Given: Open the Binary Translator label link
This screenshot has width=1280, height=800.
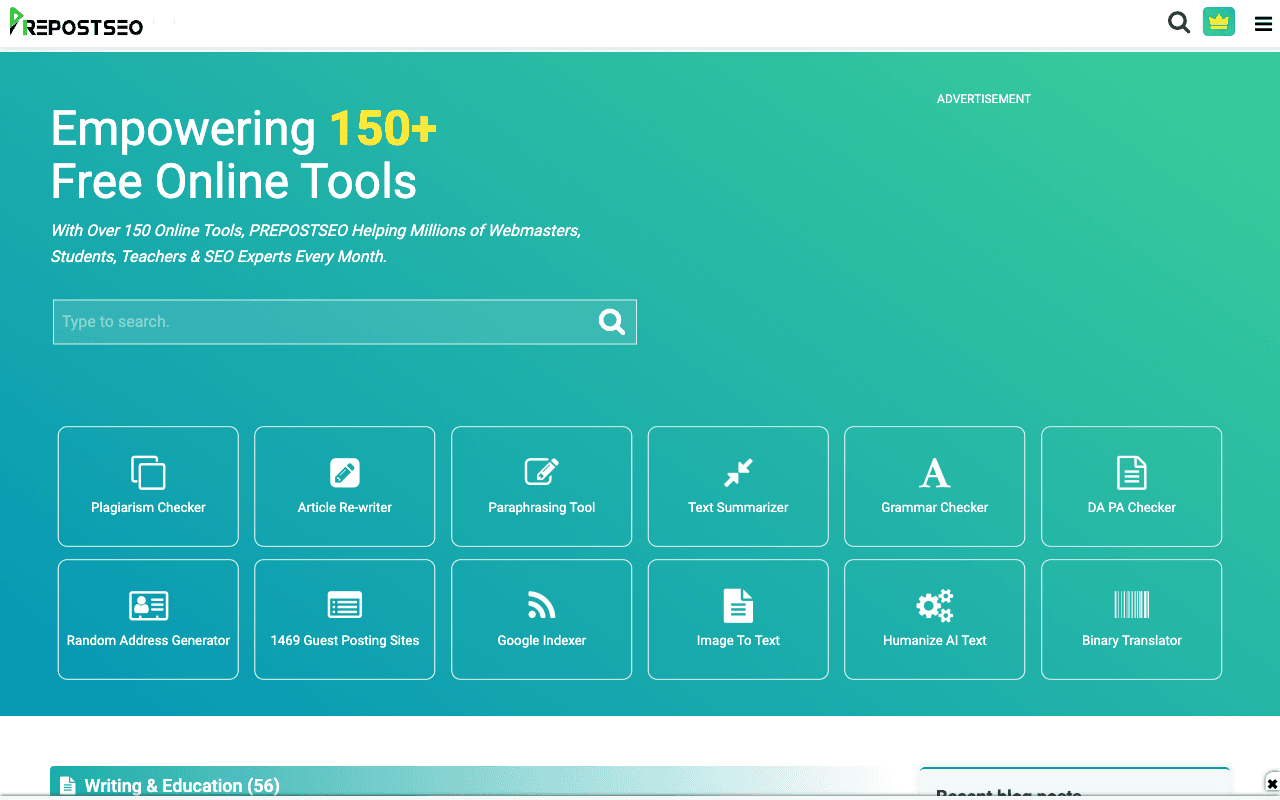Looking at the screenshot, I should point(1131,640).
